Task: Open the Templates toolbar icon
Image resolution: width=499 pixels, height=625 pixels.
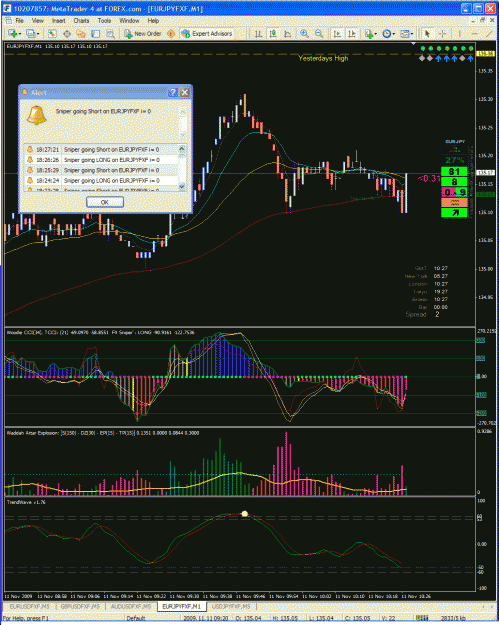Action: click(x=405, y=34)
